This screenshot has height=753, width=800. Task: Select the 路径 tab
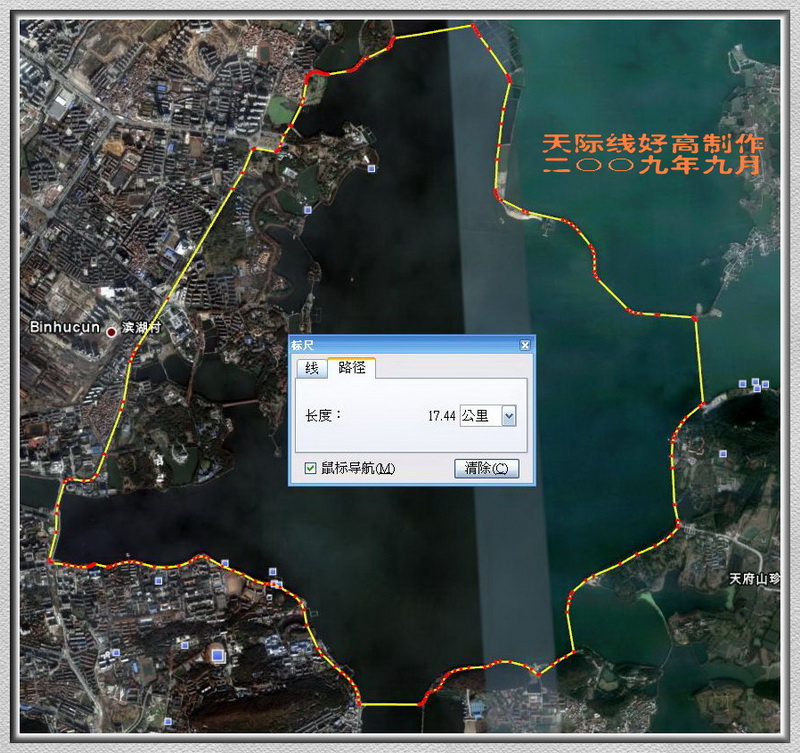click(352, 367)
